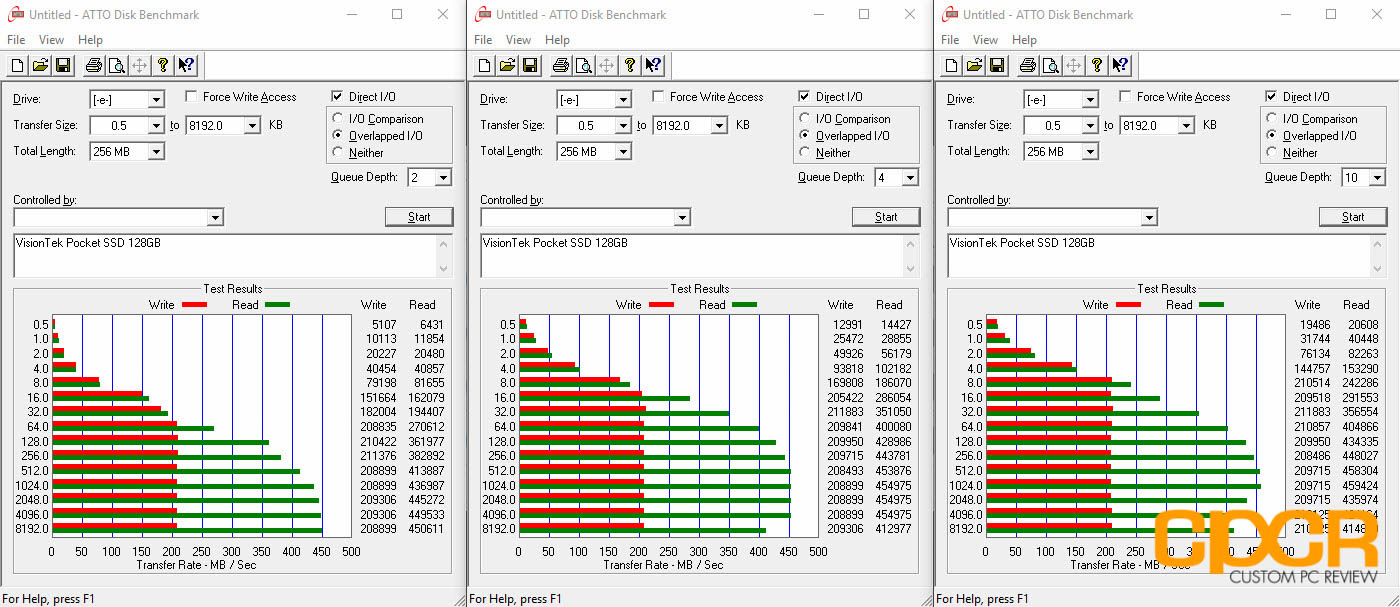Open the Help menu in the middle window
The height and width of the screenshot is (607, 1400).
coord(558,40)
